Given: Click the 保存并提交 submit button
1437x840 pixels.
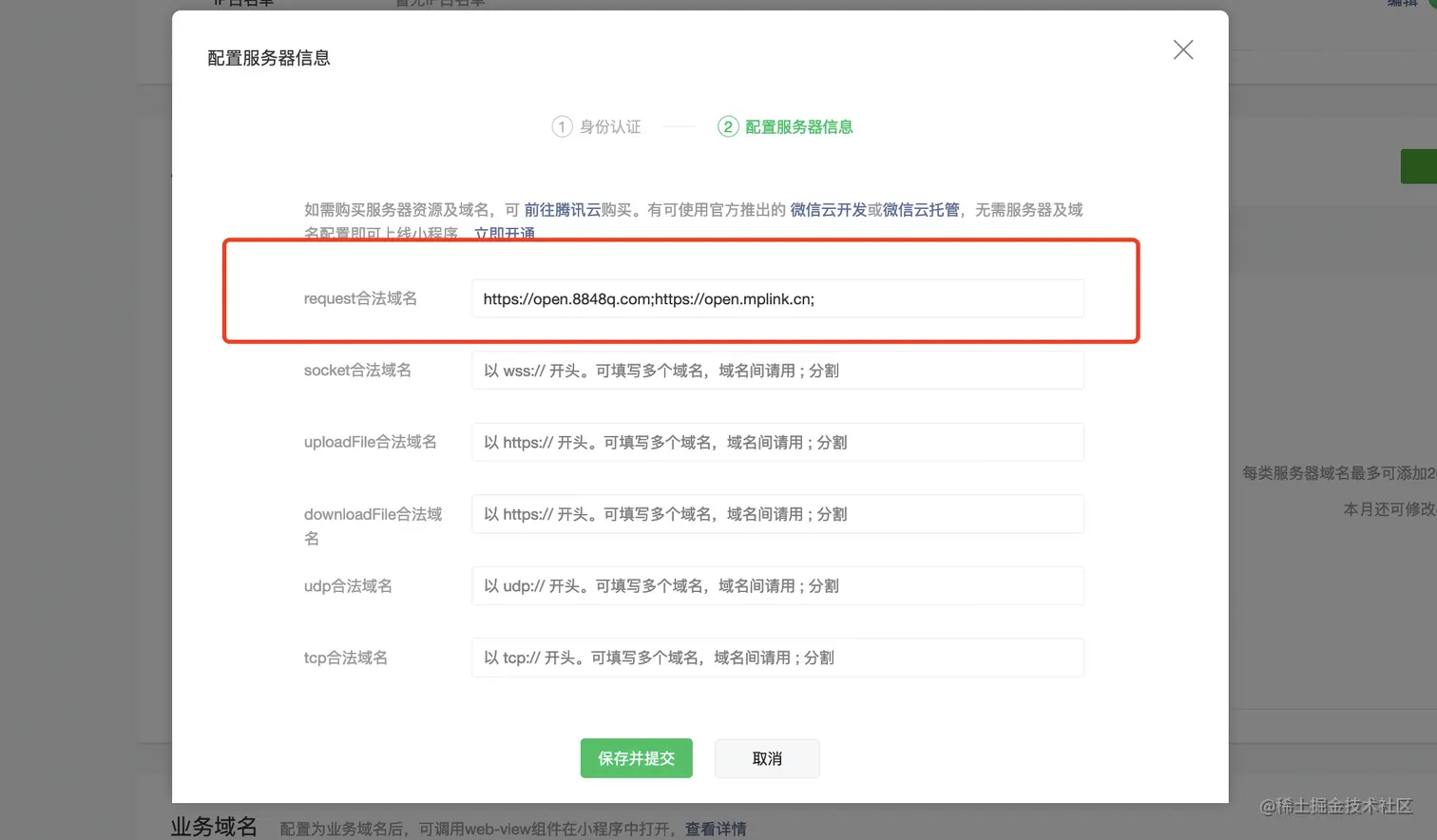Looking at the screenshot, I should (635, 758).
